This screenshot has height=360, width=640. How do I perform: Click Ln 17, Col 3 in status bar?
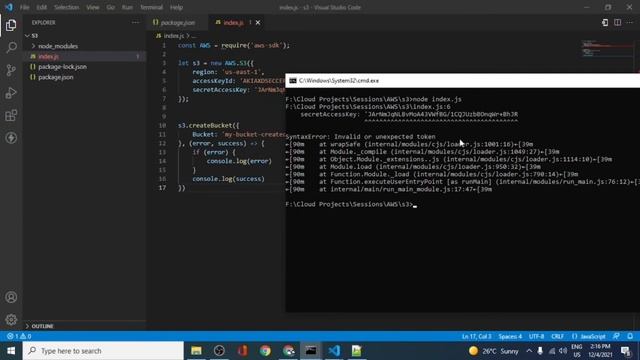(476, 336)
